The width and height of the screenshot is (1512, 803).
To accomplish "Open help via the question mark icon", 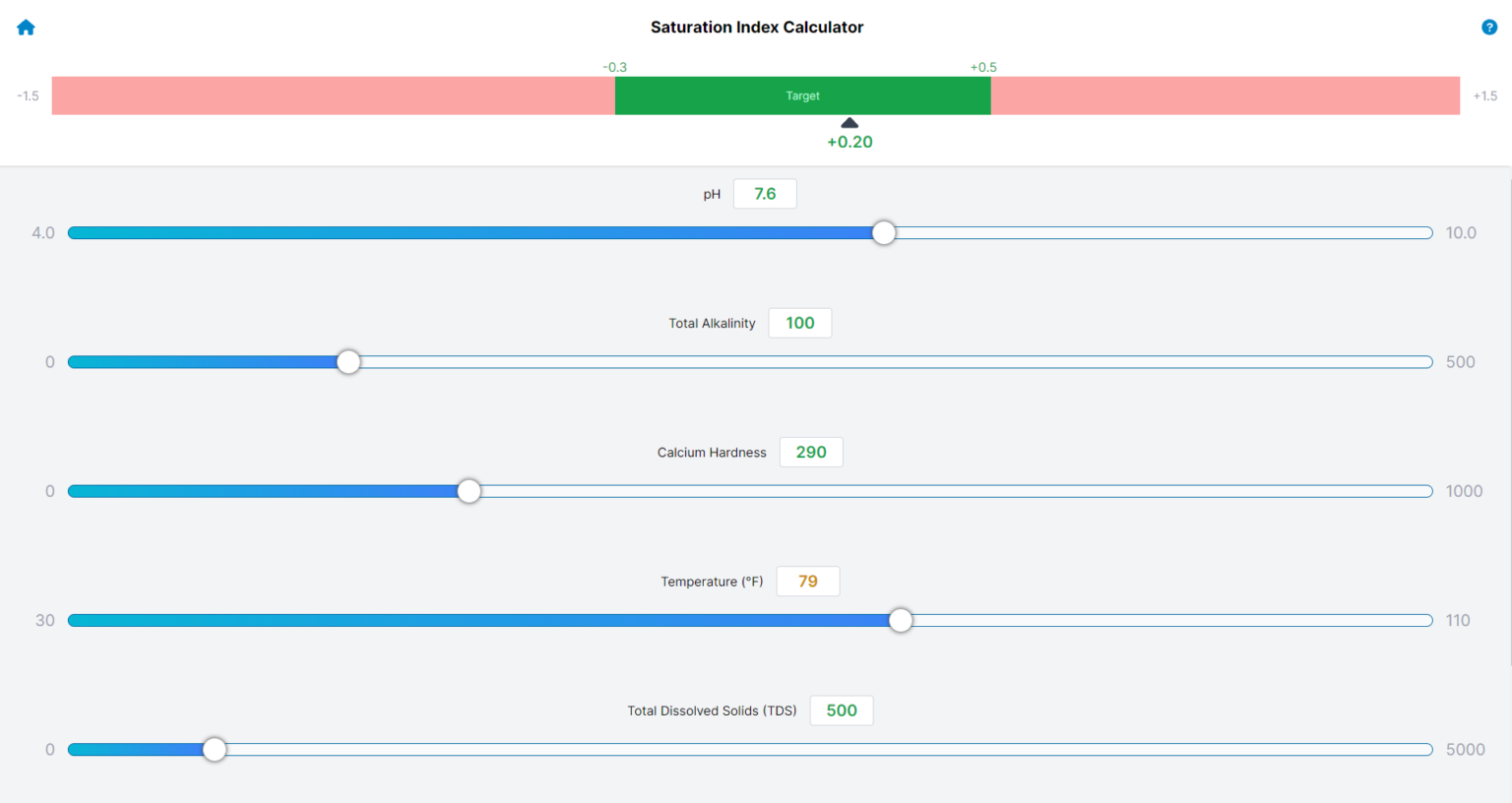I will [x=1489, y=27].
